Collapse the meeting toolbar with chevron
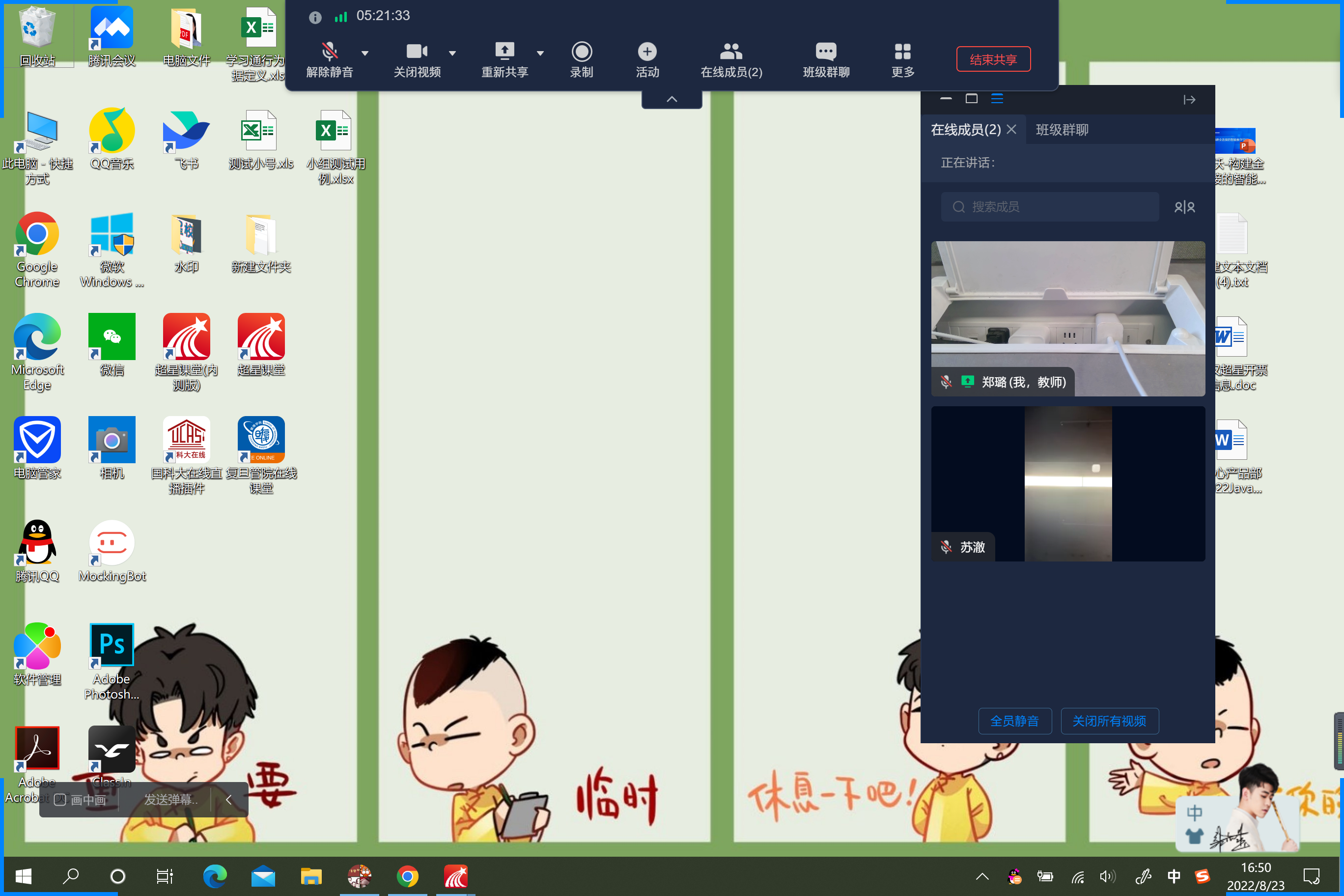The width and height of the screenshot is (1344, 896). [x=672, y=99]
